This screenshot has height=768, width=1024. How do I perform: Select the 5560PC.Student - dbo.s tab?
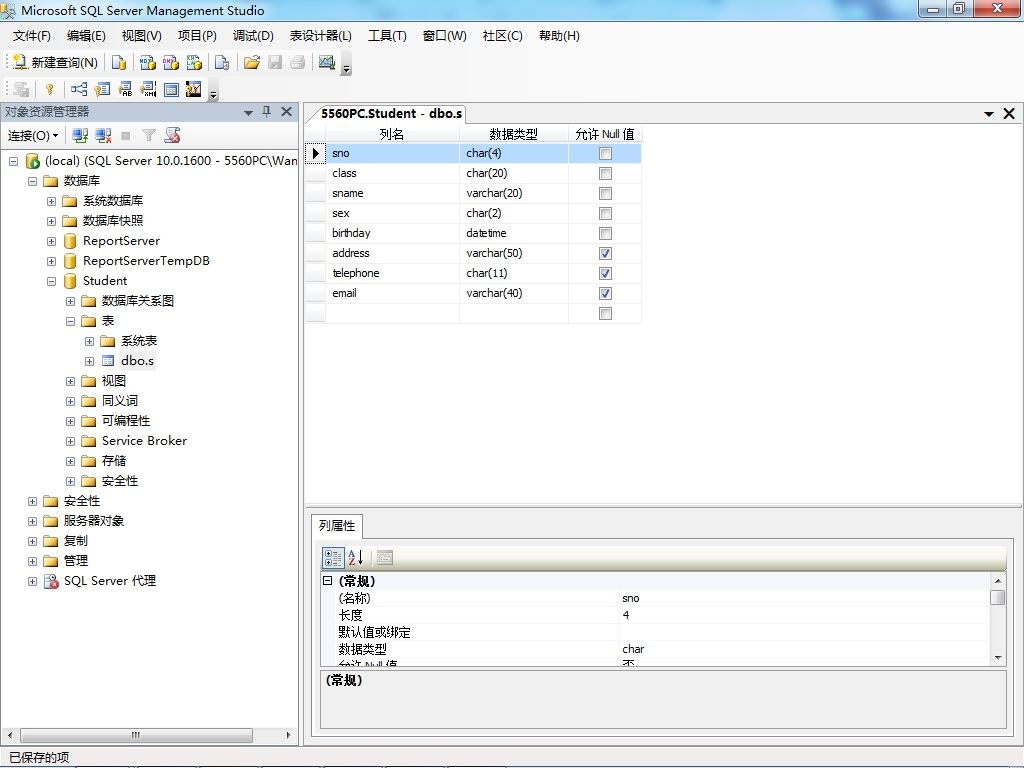(391, 114)
